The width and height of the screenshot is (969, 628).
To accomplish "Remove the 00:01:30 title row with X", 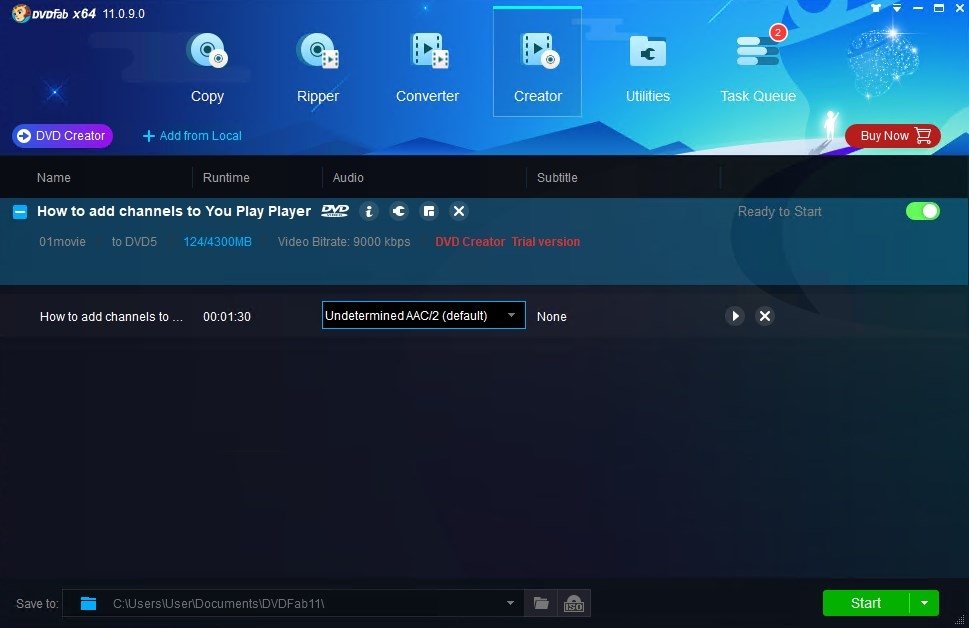I will point(764,316).
